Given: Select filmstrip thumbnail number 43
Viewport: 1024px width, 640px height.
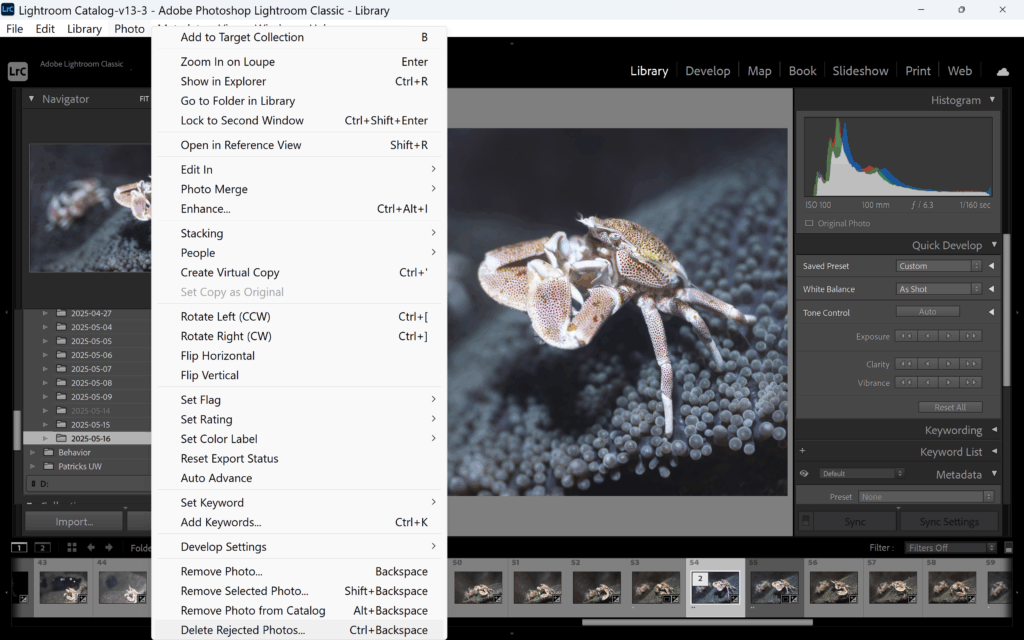Looking at the screenshot, I should click(x=63, y=587).
